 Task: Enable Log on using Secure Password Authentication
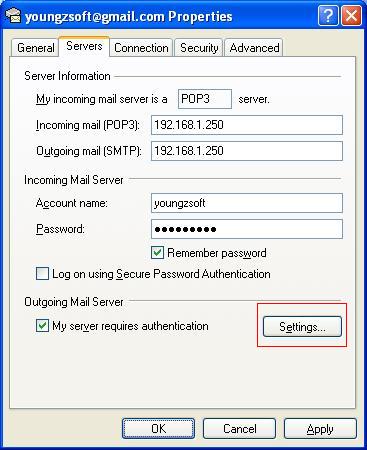[x=42, y=274]
